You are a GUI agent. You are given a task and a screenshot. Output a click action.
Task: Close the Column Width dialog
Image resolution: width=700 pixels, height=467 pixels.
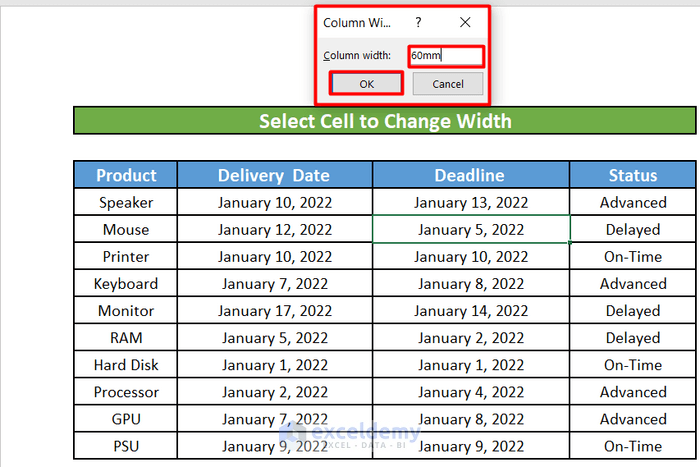click(465, 22)
